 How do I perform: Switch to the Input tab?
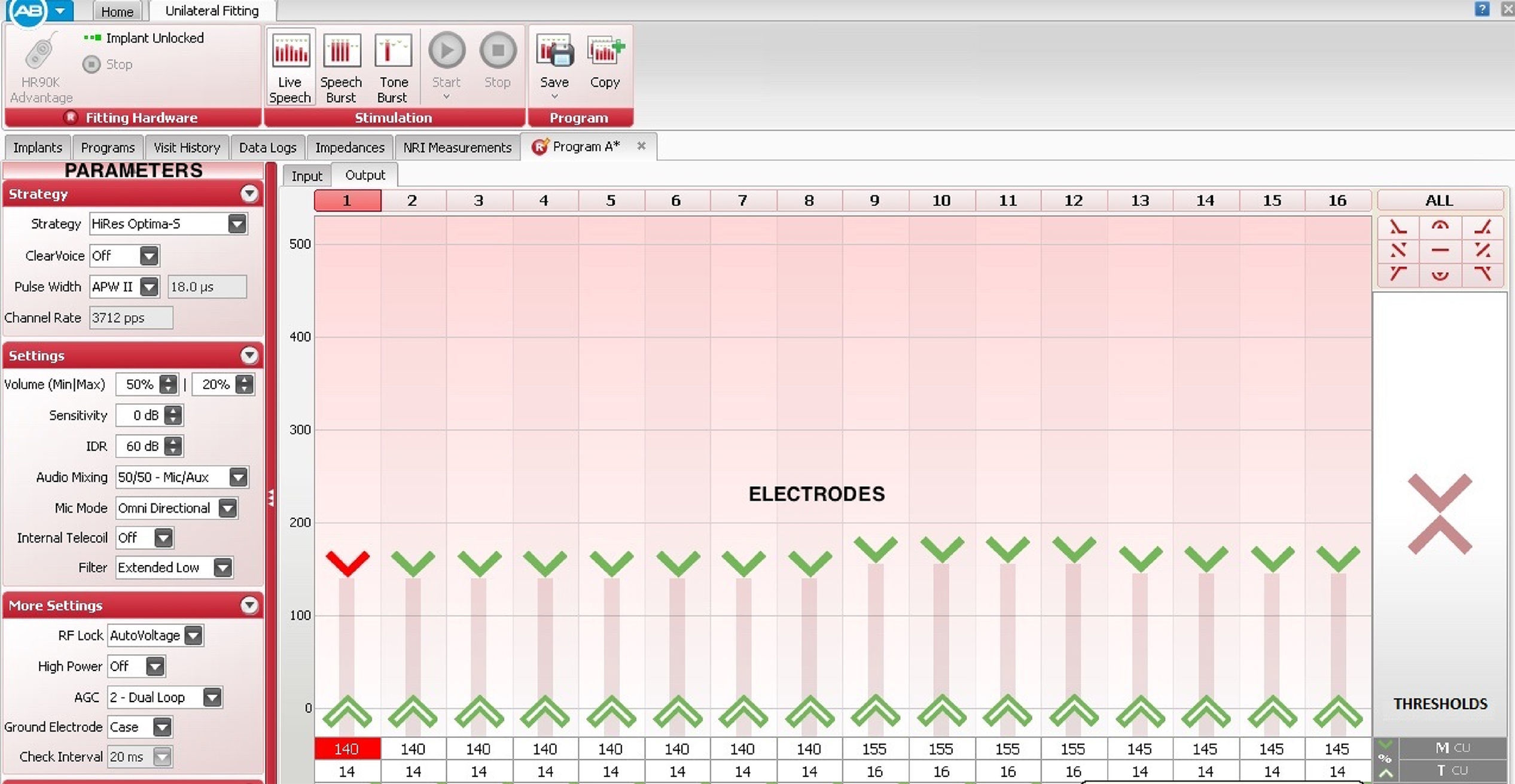307,176
